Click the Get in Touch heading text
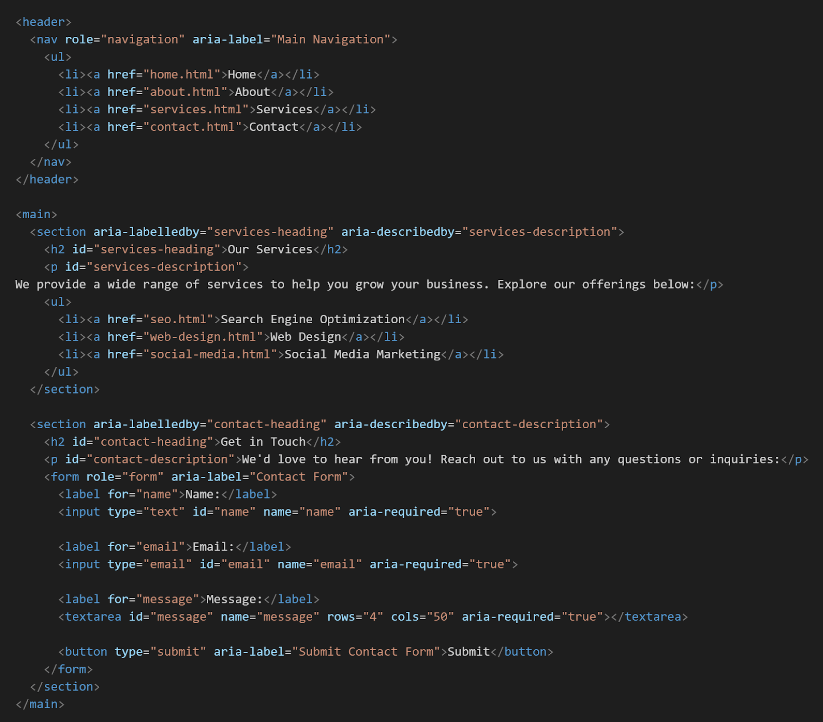823x722 pixels. (x=263, y=442)
